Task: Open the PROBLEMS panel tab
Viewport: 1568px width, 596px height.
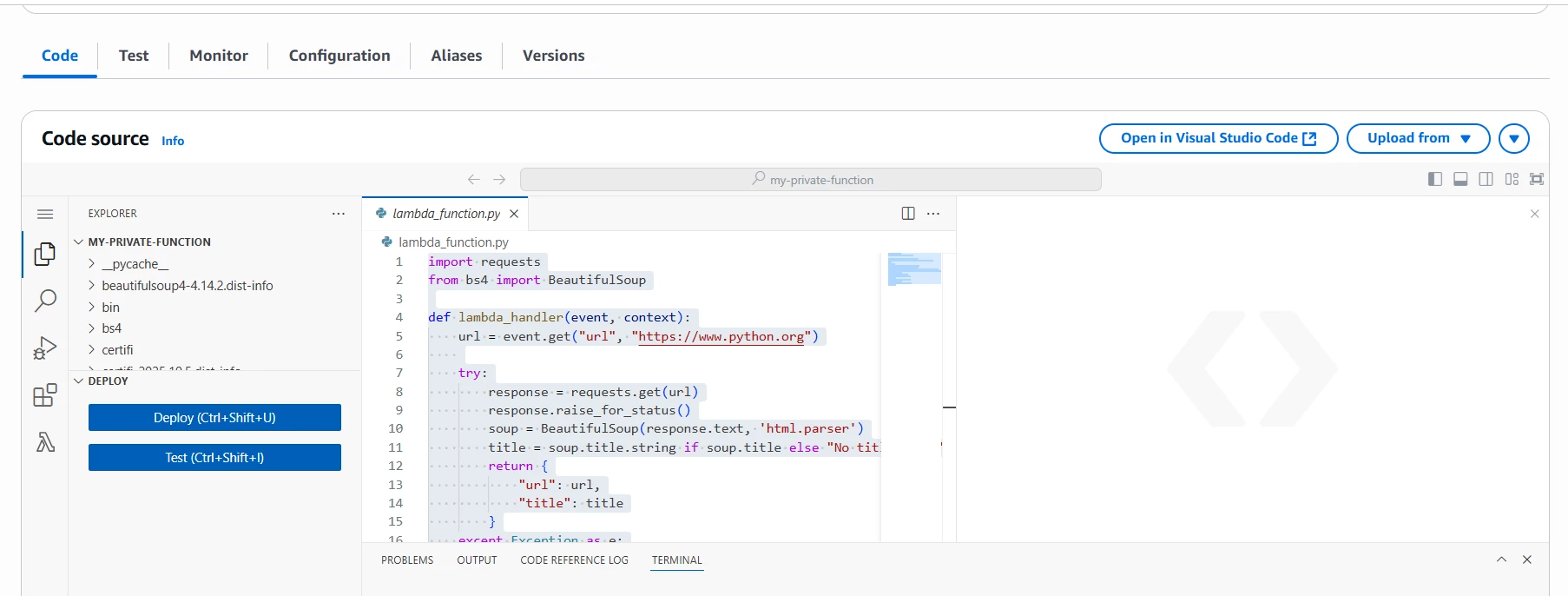Action: 407,560
